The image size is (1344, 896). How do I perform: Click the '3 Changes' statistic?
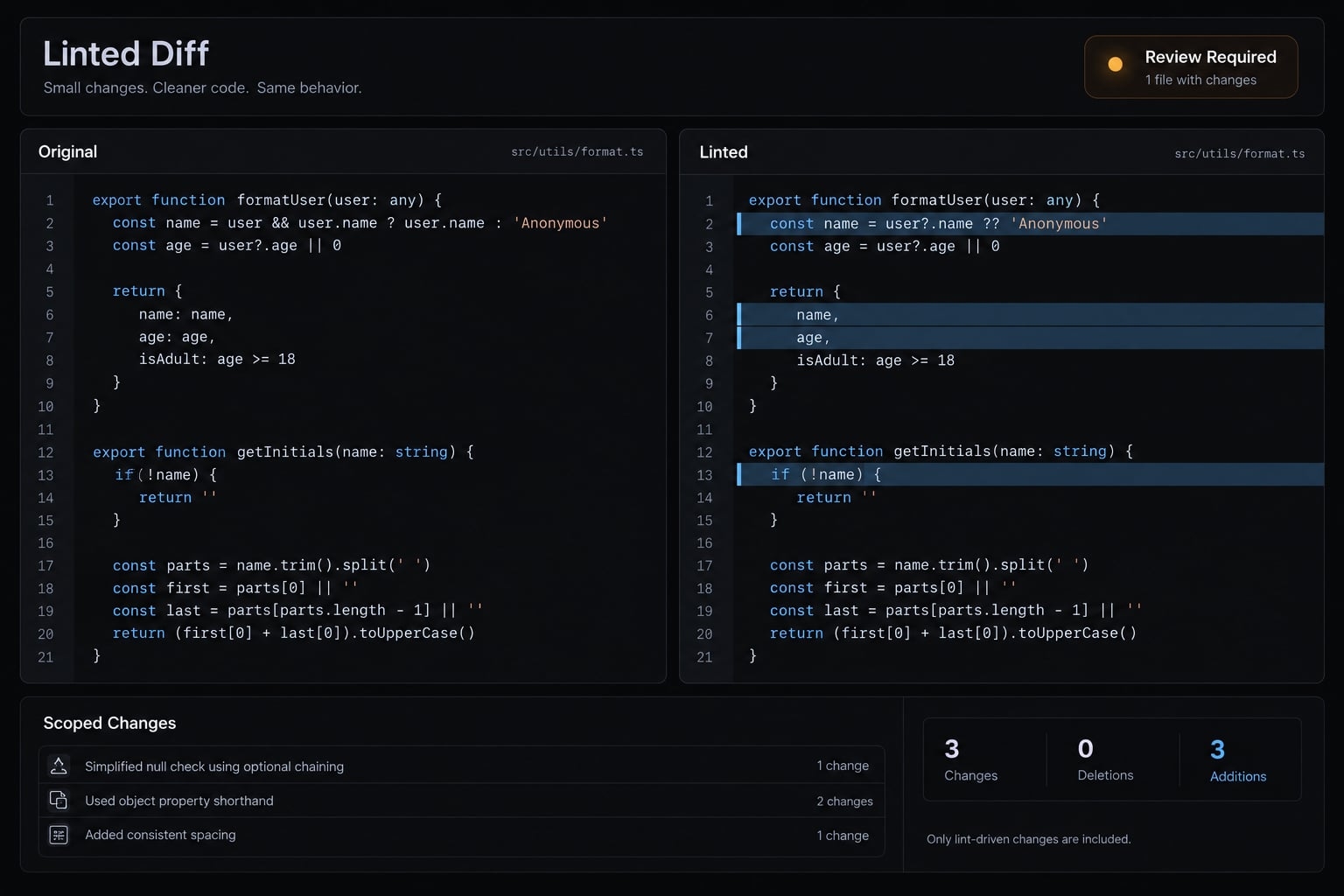coord(970,759)
